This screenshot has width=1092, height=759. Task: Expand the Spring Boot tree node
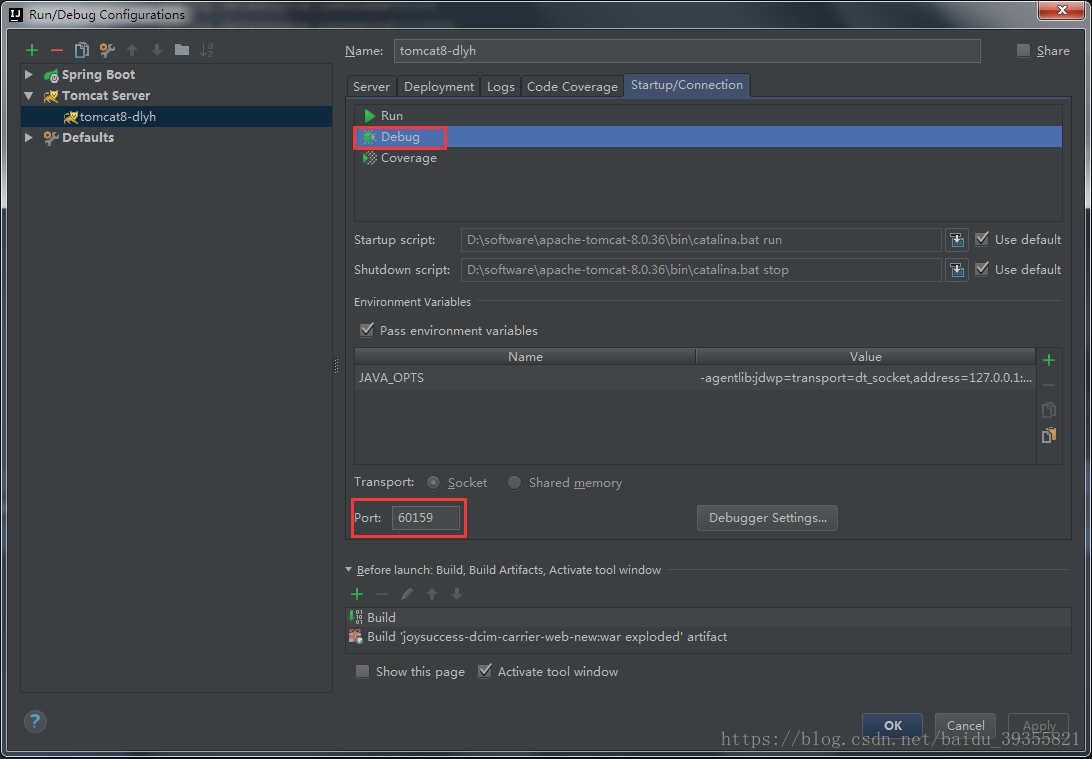[29, 75]
